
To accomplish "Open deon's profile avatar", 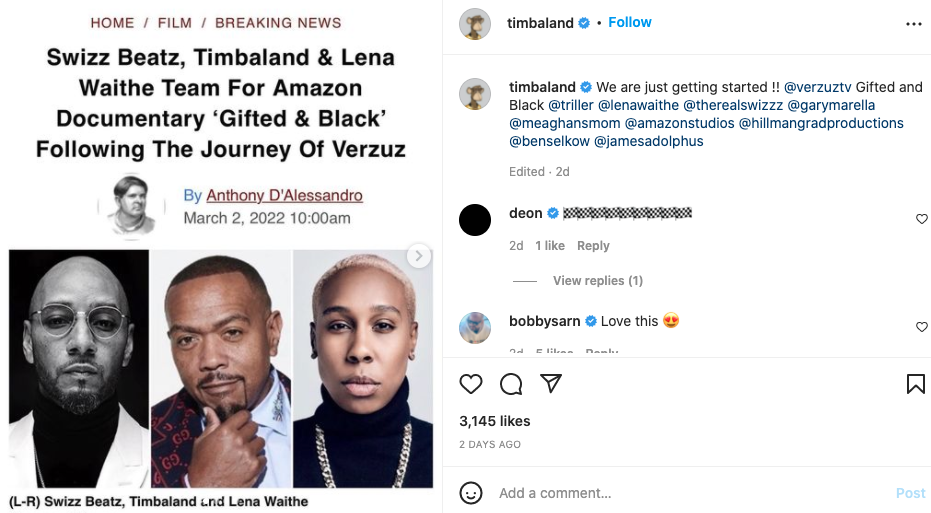I will point(475,219).
